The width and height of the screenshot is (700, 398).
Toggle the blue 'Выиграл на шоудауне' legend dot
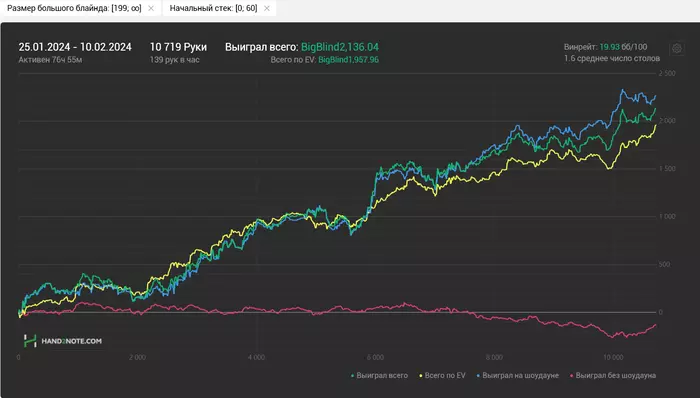[x=479, y=376]
